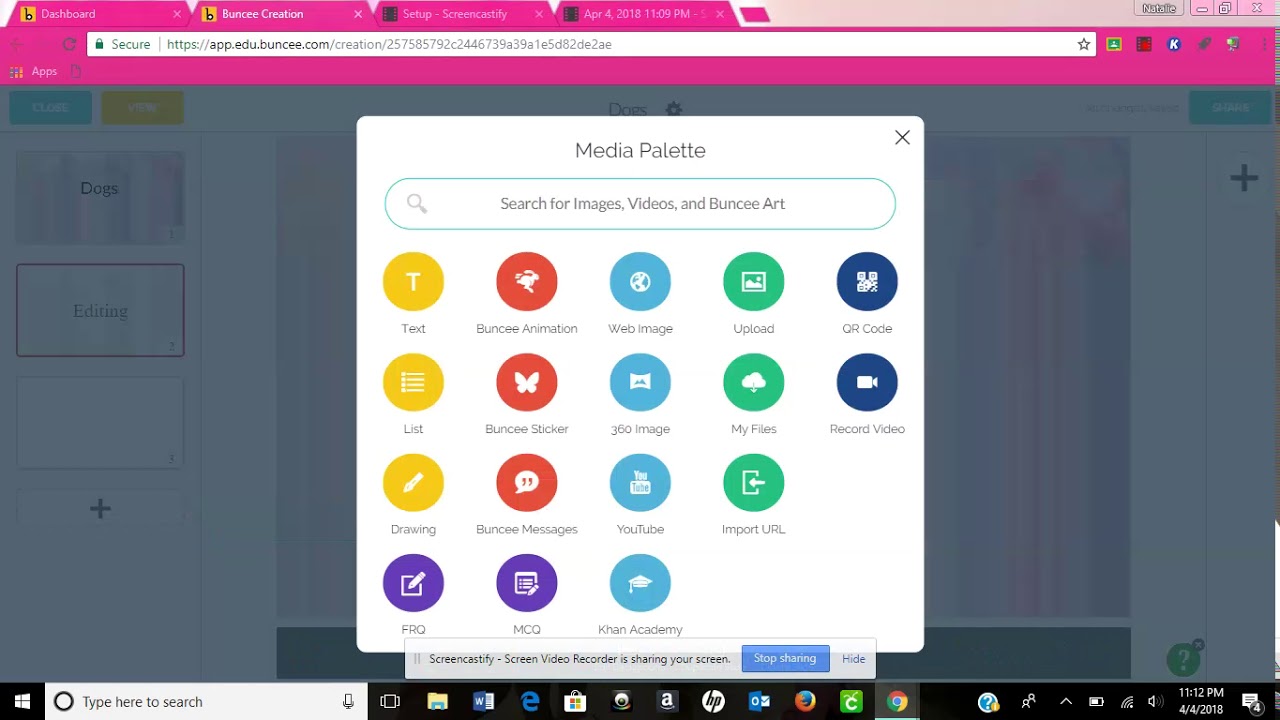1280x720 pixels.
Task: Add an MCQ question element
Action: [527, 583]
